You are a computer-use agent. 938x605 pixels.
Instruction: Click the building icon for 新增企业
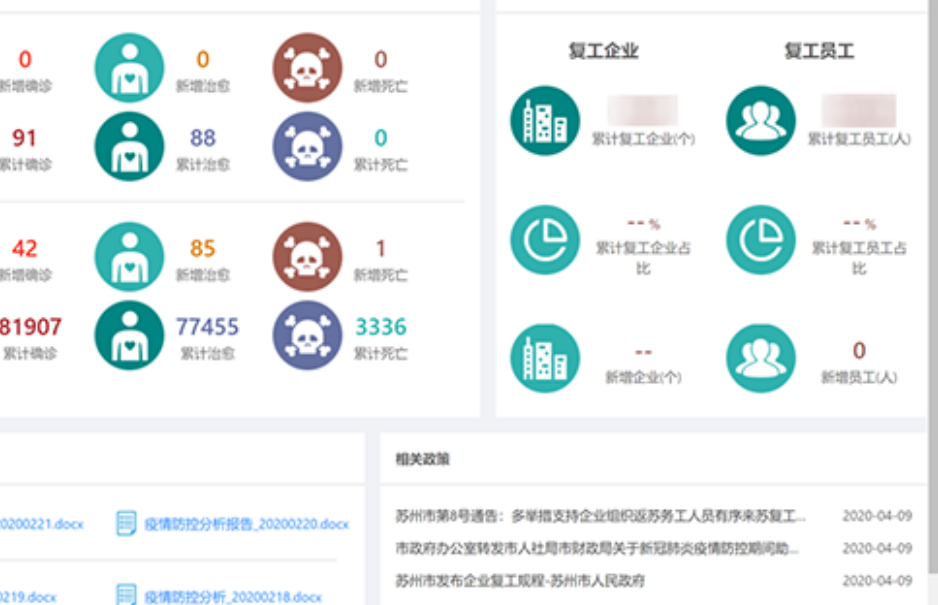(x=544, y=359)
